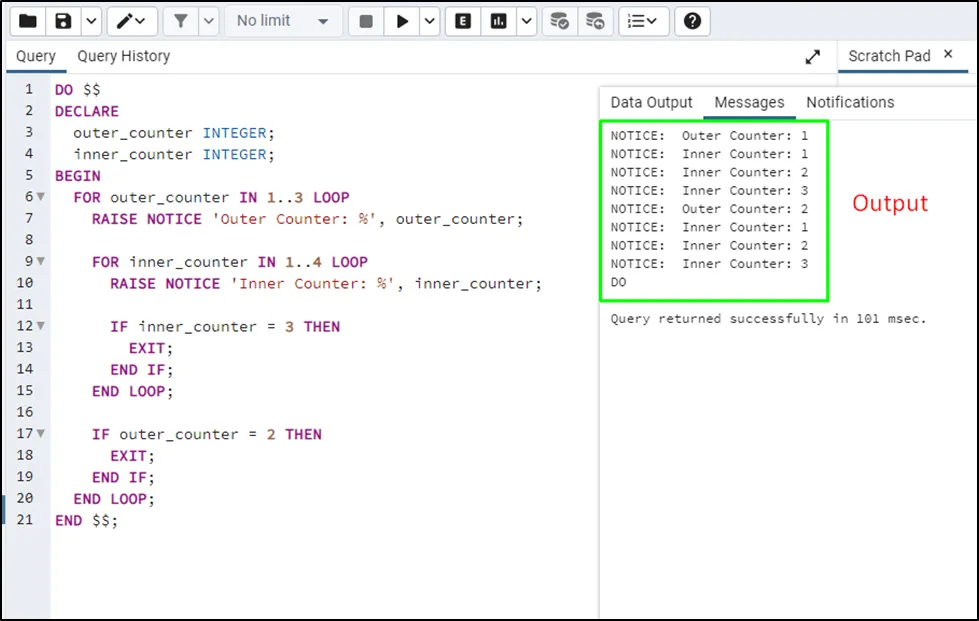
Task: Switch to the Query History tab
Action: tap(123, 56)
